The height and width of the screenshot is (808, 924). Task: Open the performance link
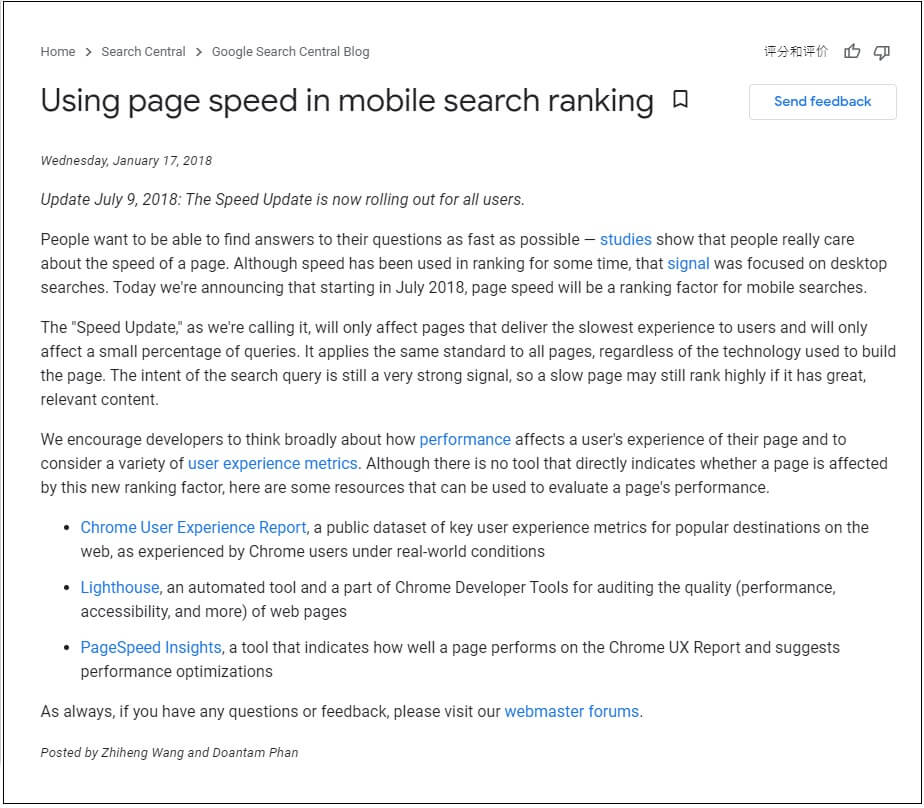pos(465,439)
